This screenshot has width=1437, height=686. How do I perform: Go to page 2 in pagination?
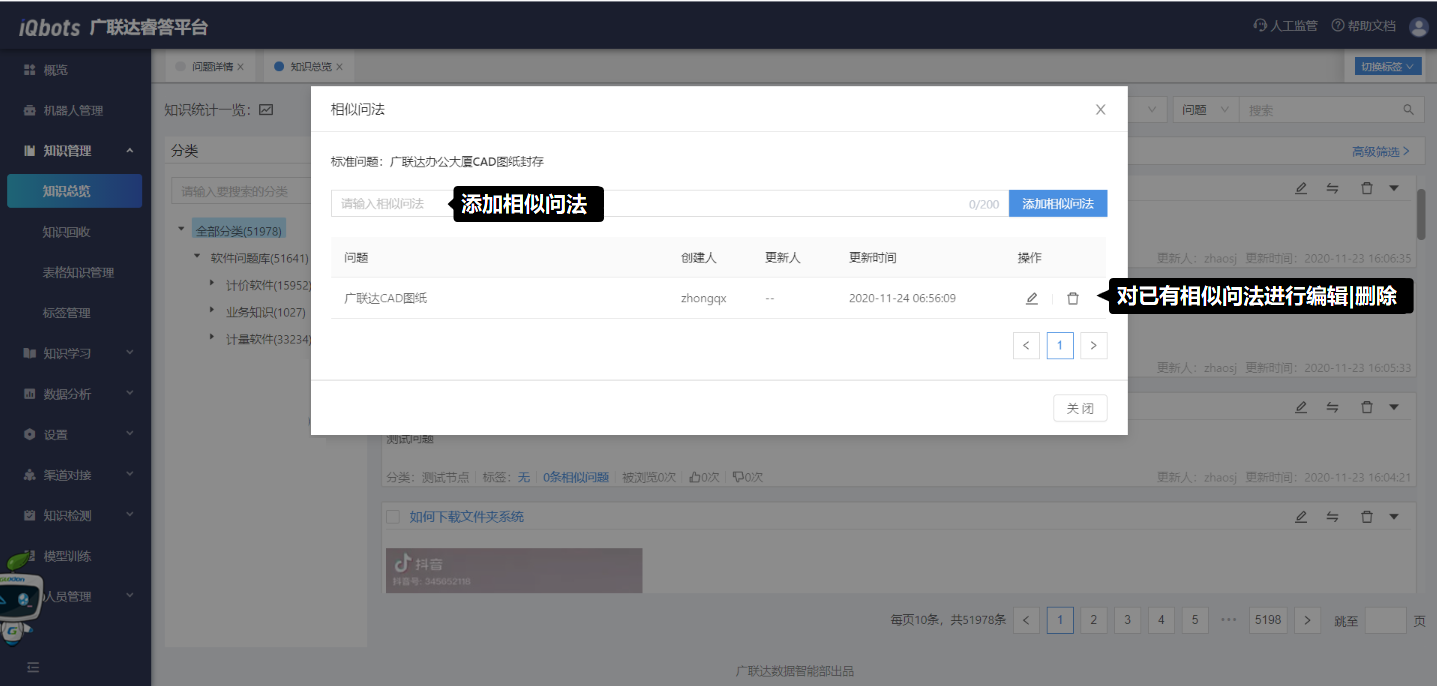coord(1093,620)
